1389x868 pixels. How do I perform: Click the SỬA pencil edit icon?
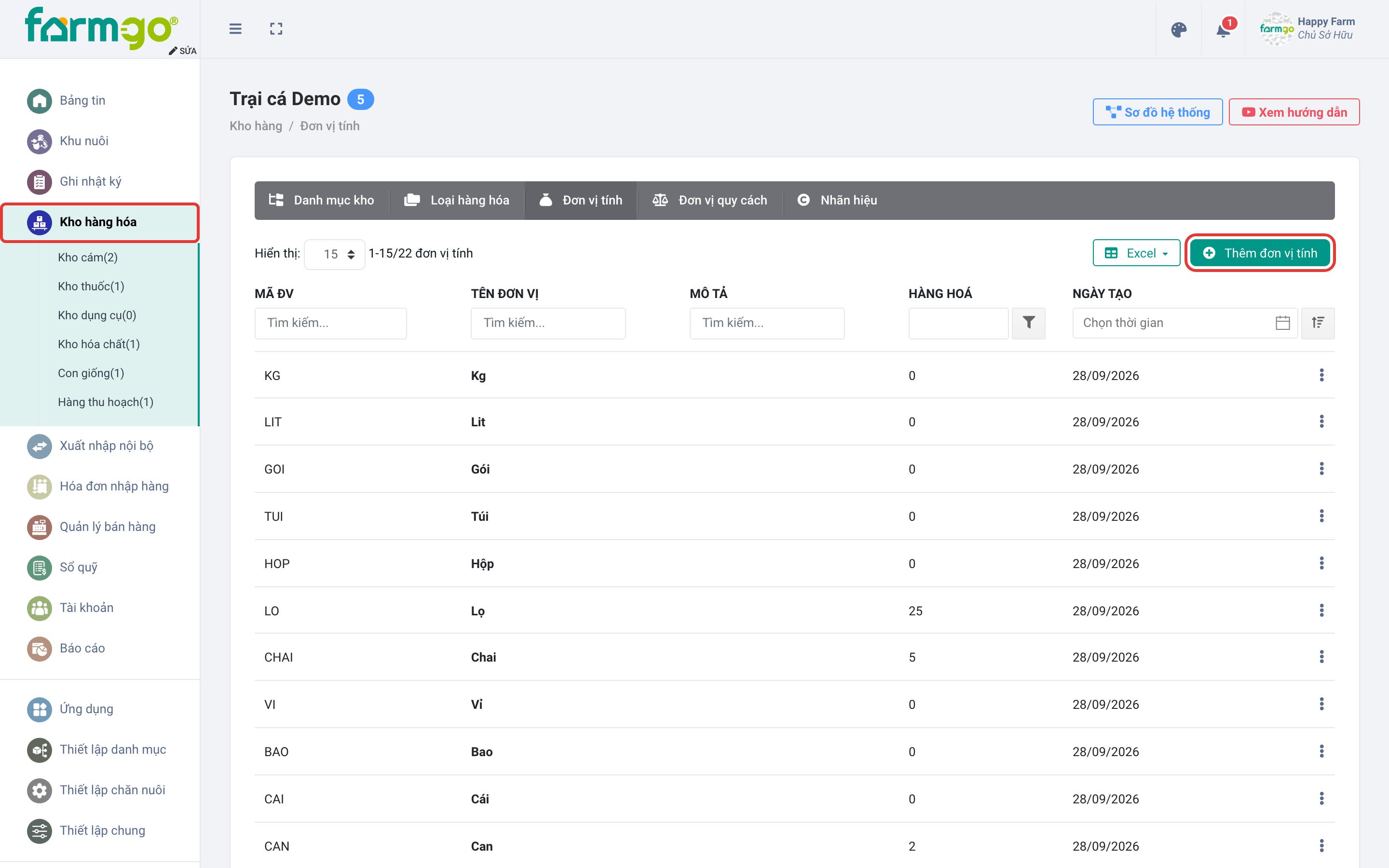[x=182, y=51]
